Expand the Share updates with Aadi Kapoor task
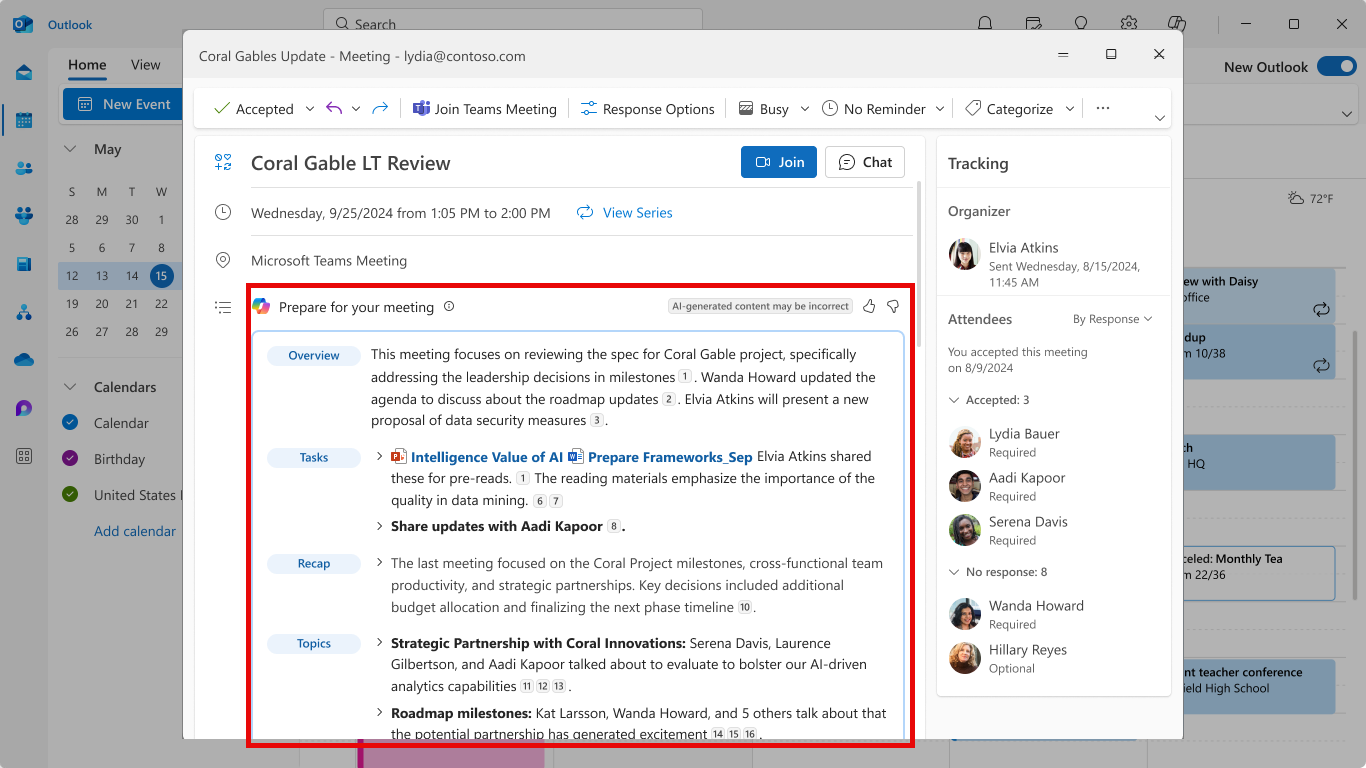 point(379,526)
